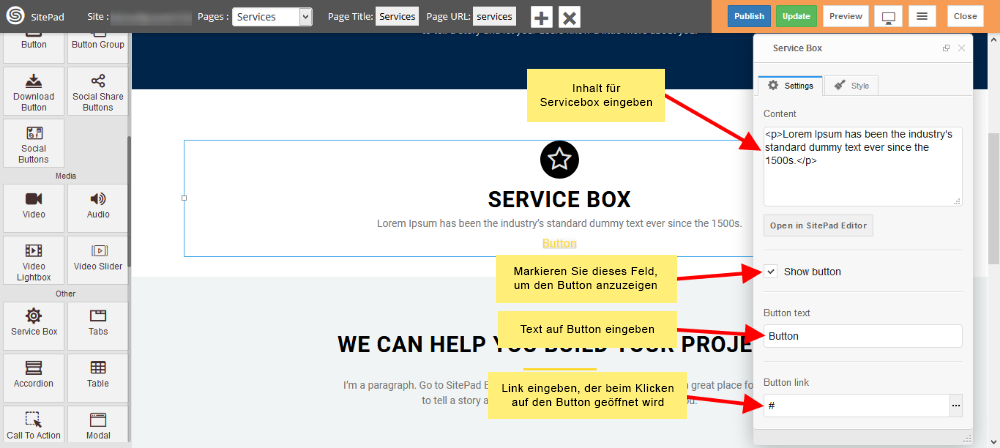
Task: Add the Video Slider widget
Action: pyautogui.click(x=98, y=260)
